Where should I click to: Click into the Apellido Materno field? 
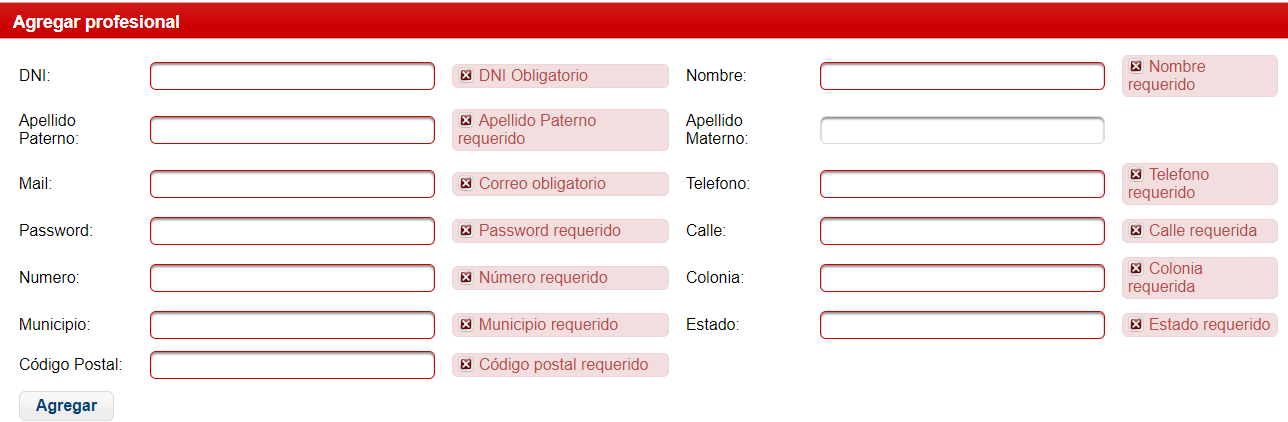(962, 130)
